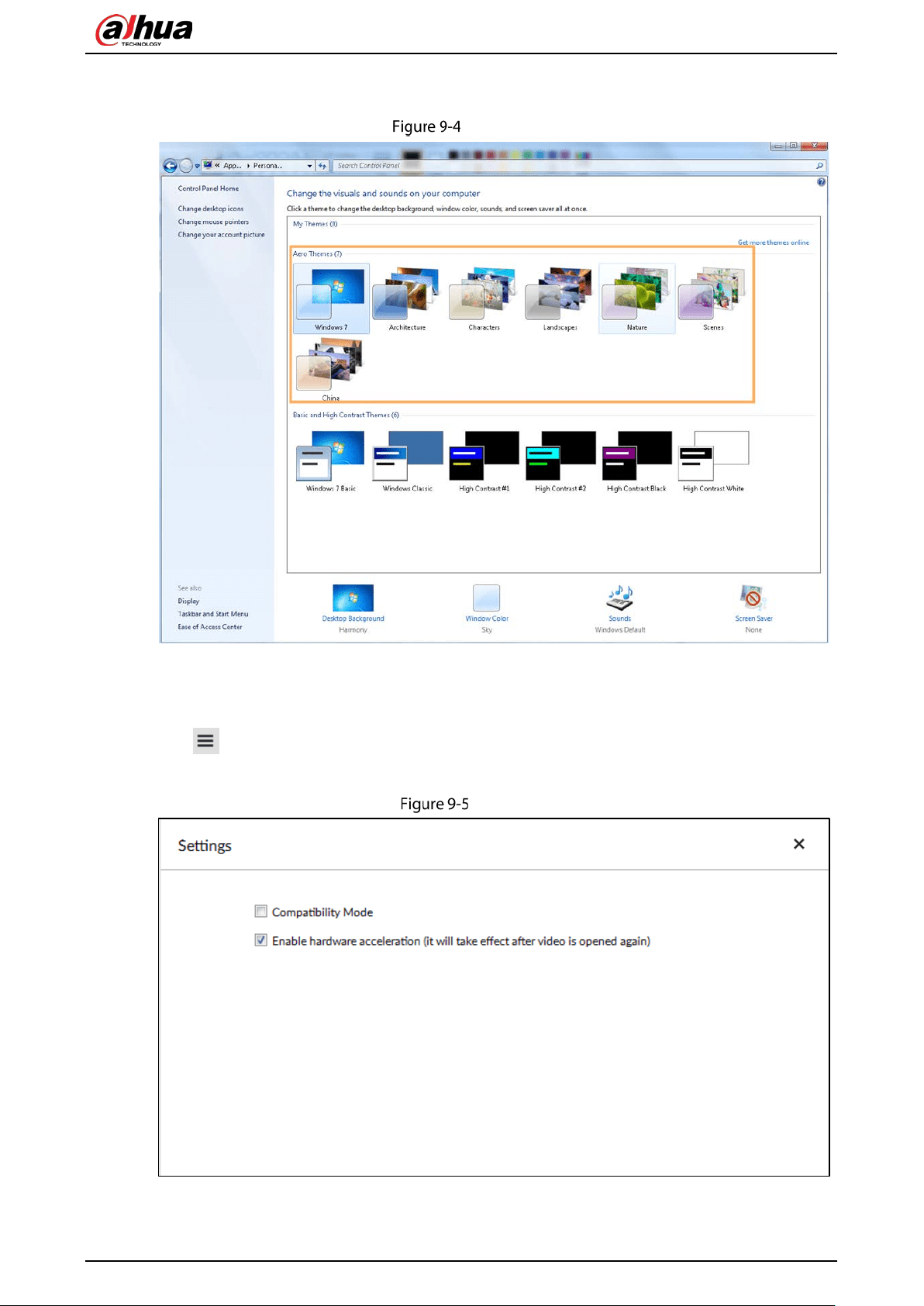Viewport: 924px width, 1306px height.
Task: Select the Windows Classic theme
Action: pyautogui.click(x=407, y=461)
